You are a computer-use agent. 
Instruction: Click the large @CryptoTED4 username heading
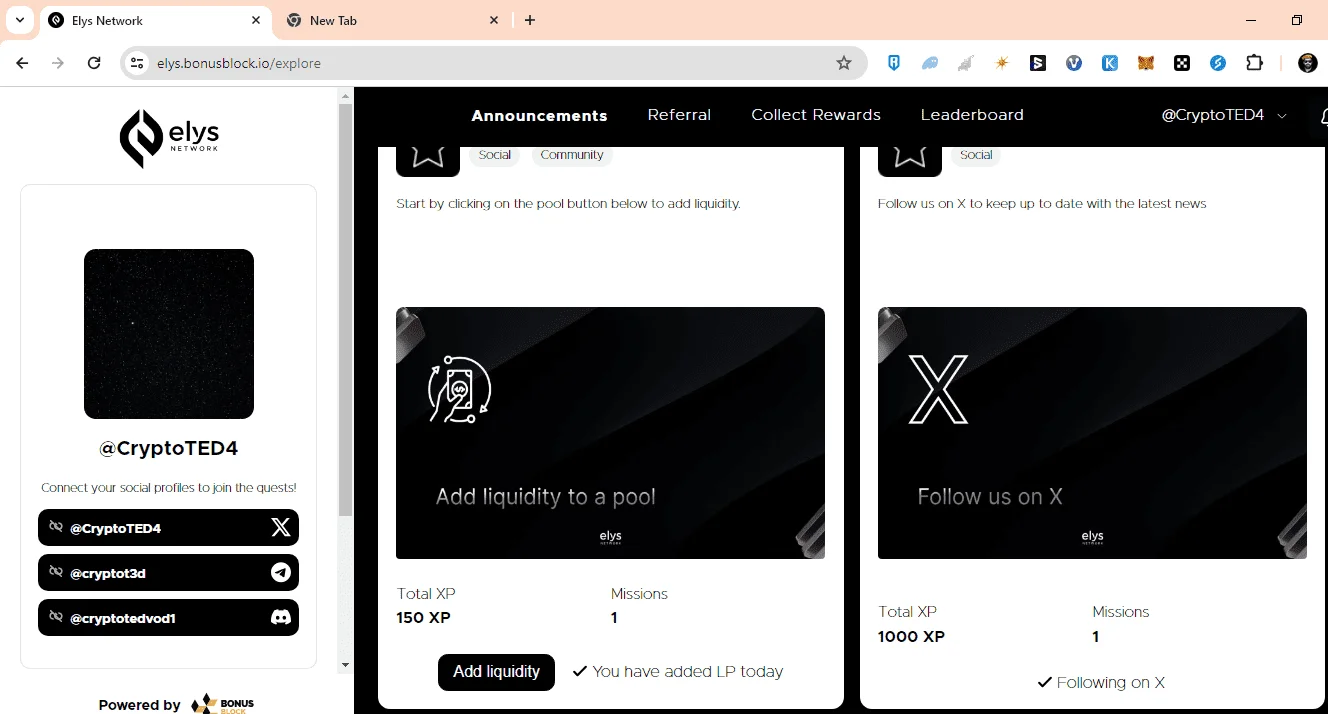(x=169, y=449)
